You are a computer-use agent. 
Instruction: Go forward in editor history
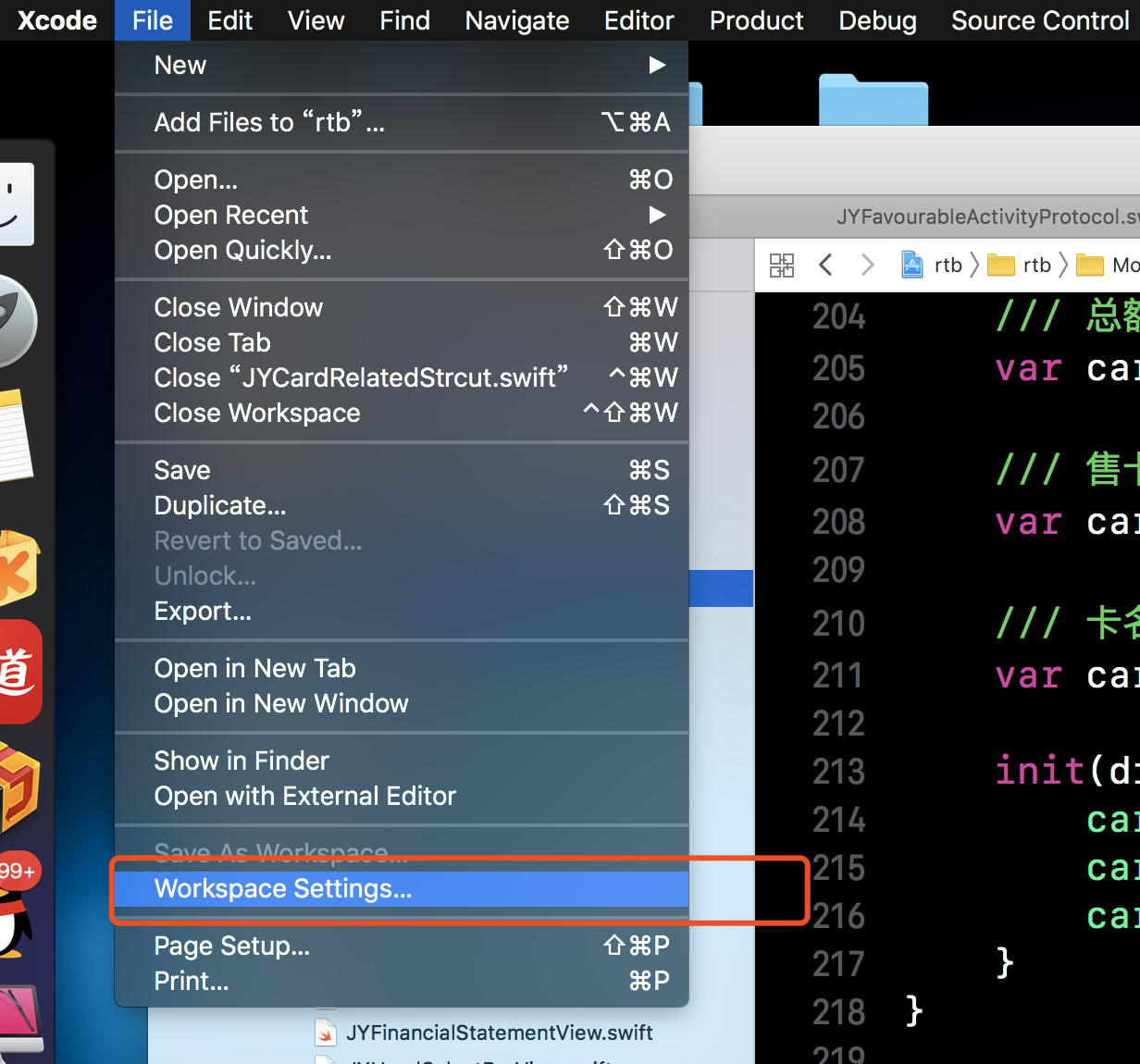click(867, 266)
